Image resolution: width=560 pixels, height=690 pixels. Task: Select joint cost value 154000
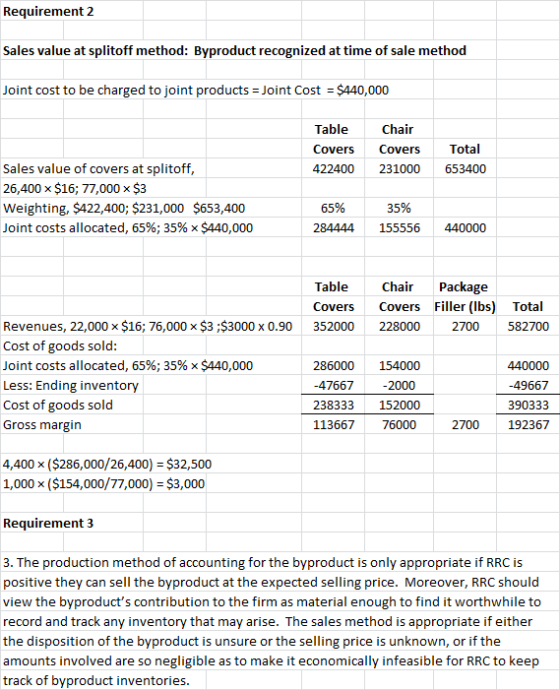click(x=399, y=366)
